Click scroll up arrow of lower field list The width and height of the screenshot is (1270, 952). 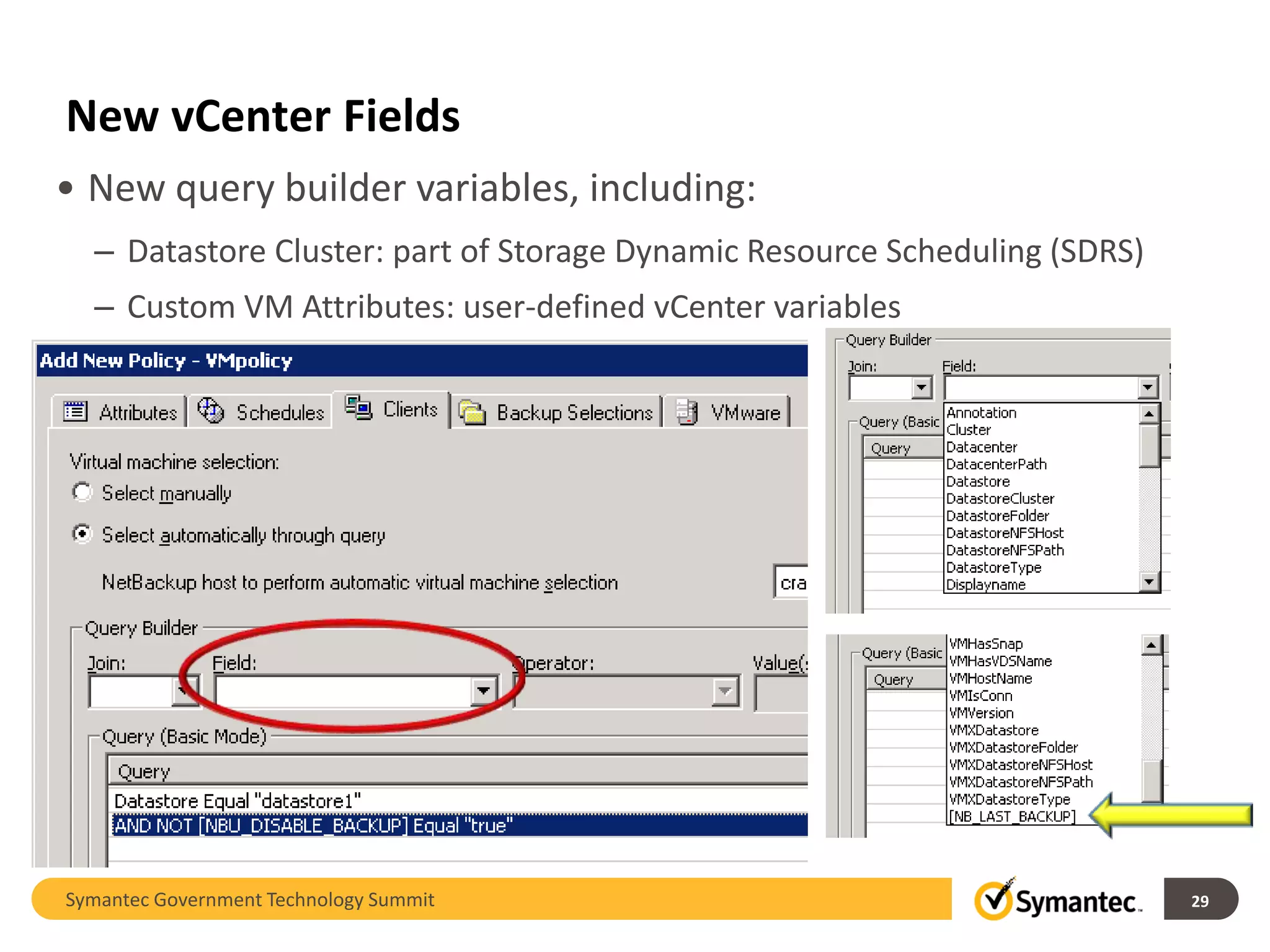coord(1152,645)
